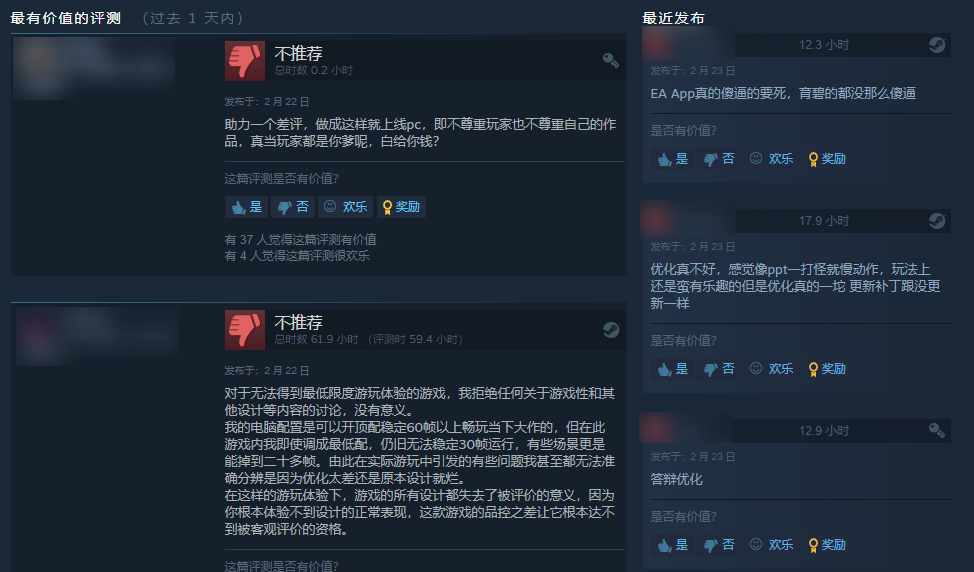Image resolution: width=974 pixels, height=572 pixels.
Task: Click the thumbs-down icon on the 61.9 小时 review
Action: (245, 330)
